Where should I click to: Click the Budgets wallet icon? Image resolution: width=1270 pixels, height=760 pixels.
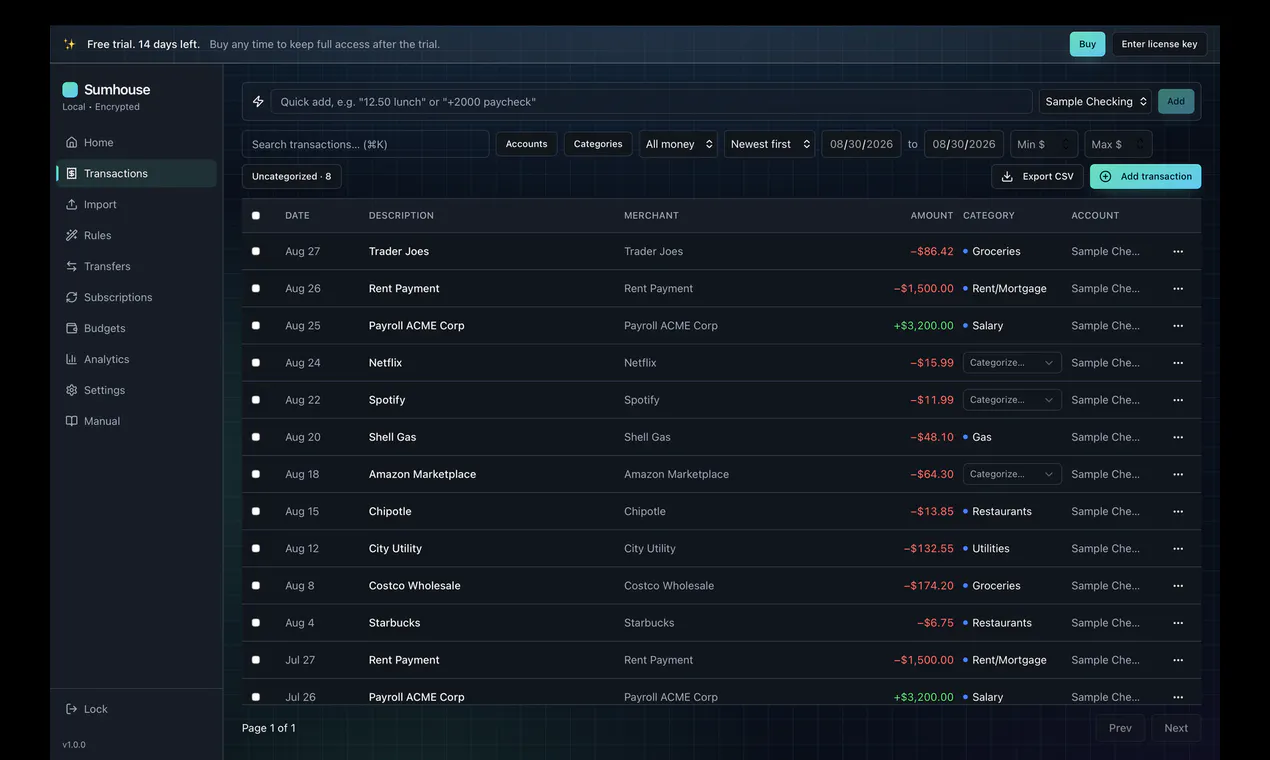point(71,328)
